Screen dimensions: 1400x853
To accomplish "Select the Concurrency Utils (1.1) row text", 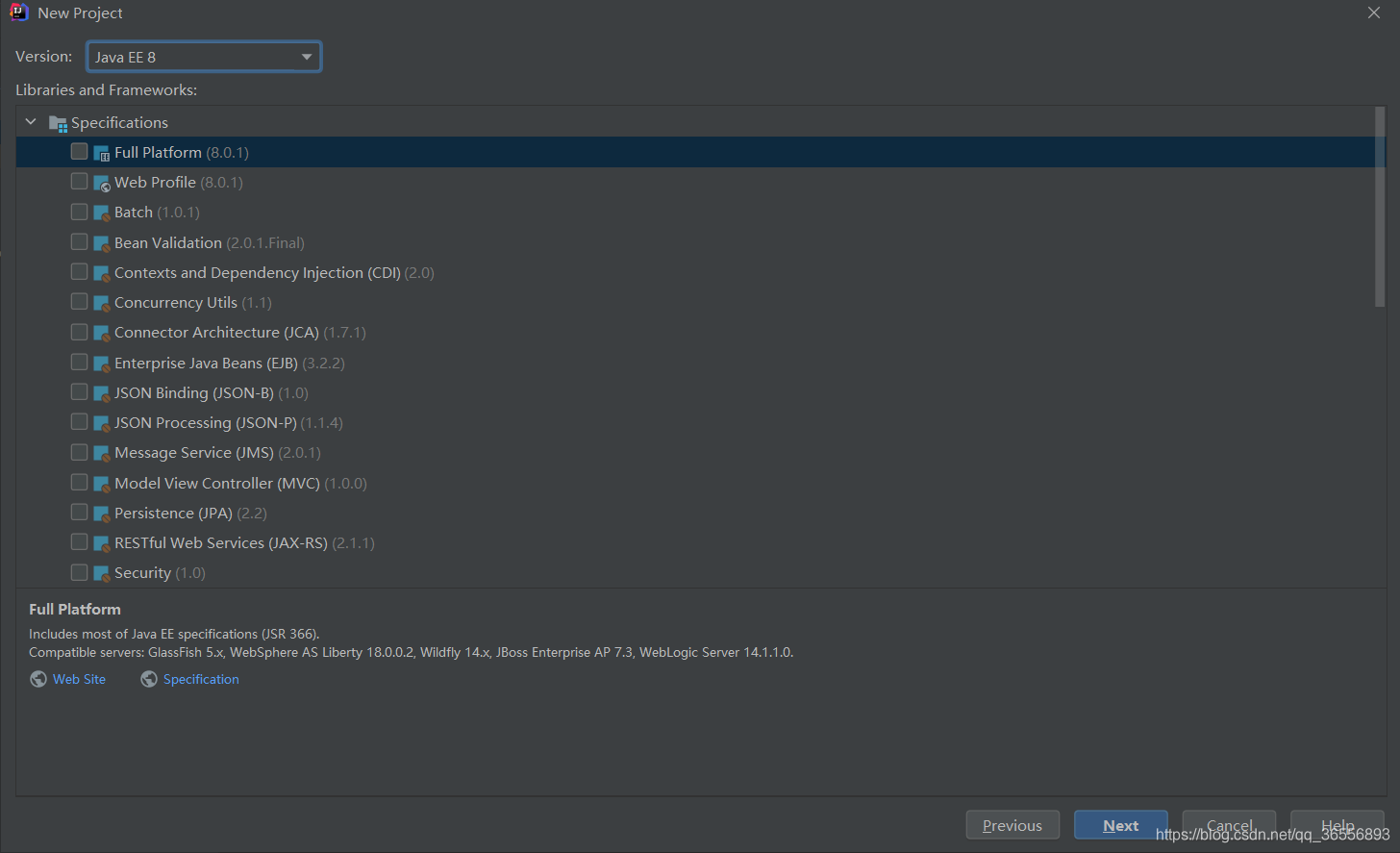I will 193,303.
